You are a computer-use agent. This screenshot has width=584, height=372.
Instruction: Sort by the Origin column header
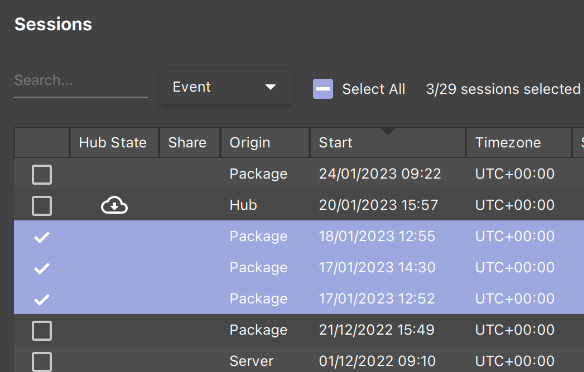pos(265,143)
